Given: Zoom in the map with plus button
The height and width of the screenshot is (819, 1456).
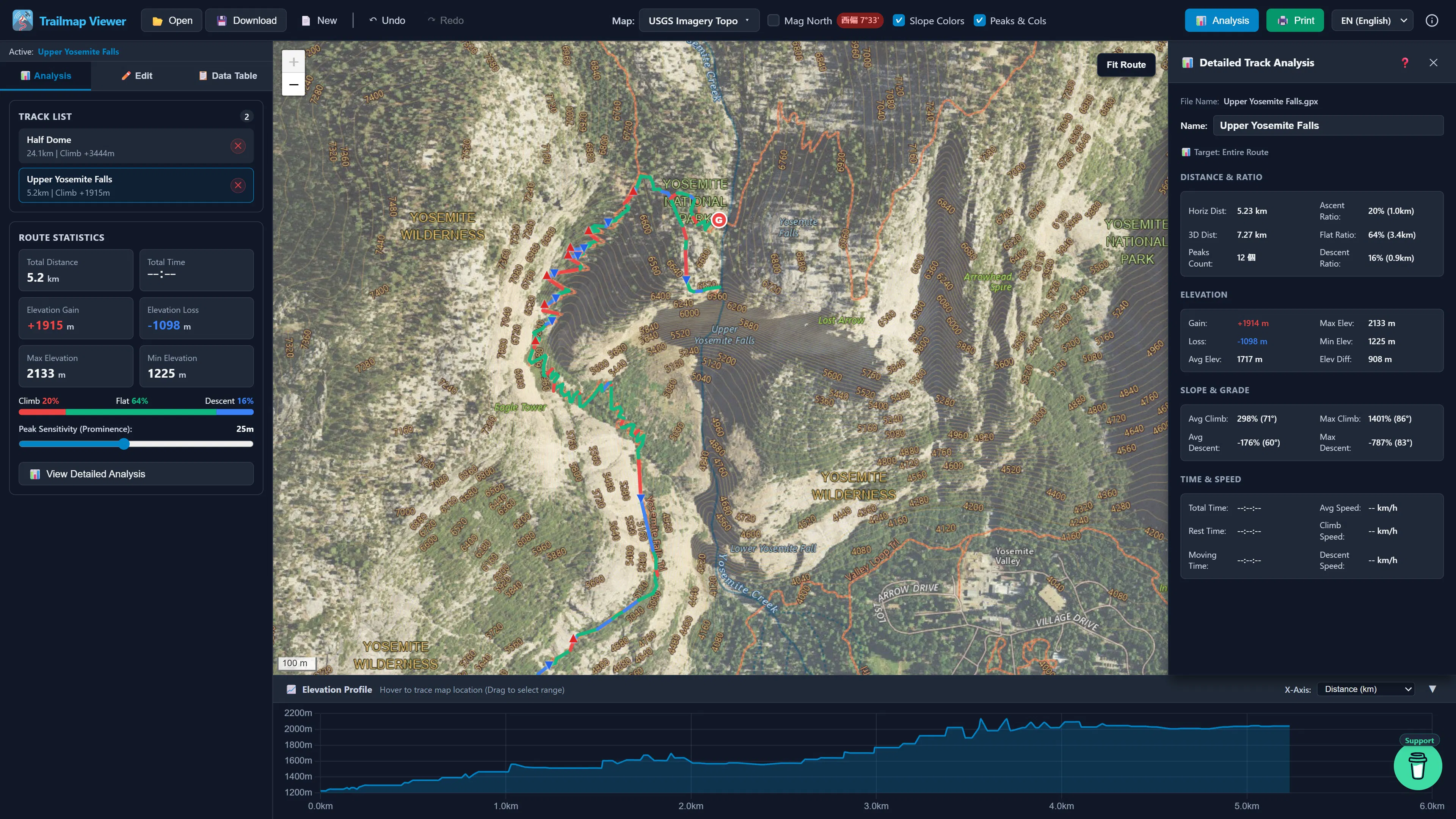Looking at the screenshot, I should click(293, 61).
